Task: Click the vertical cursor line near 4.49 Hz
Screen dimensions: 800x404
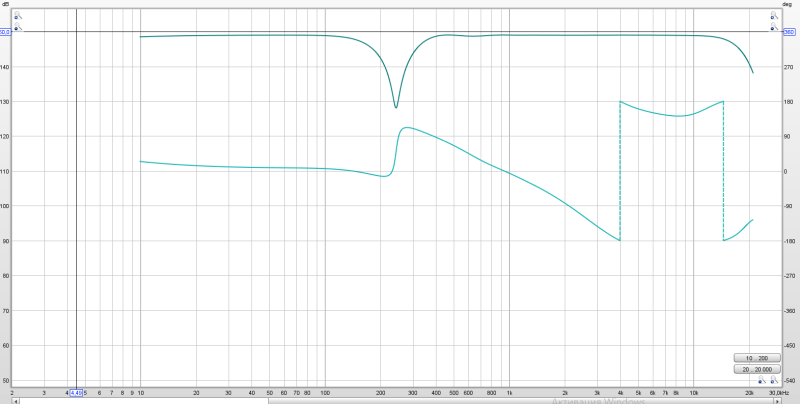Action: [x=77, y=204]
